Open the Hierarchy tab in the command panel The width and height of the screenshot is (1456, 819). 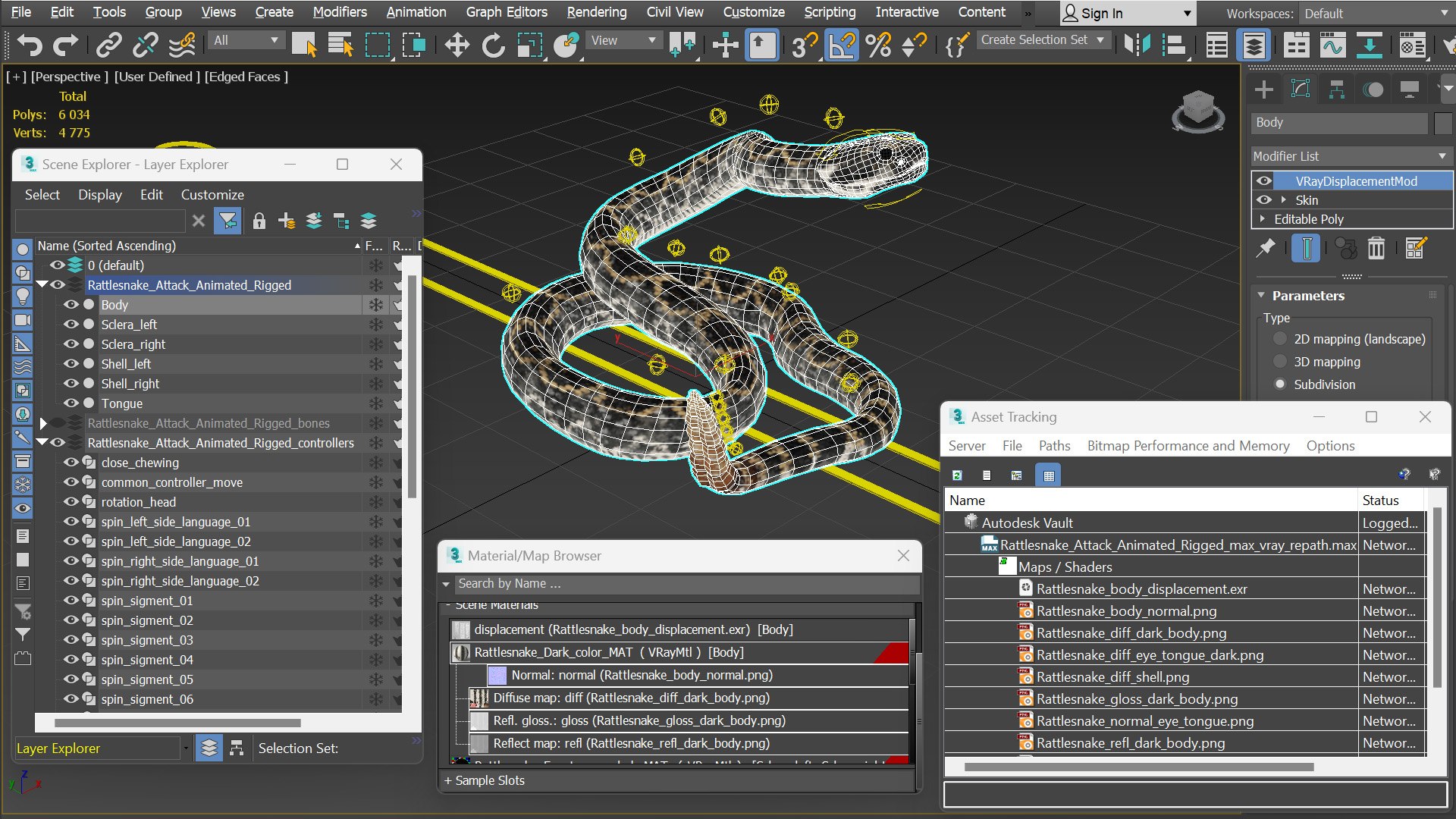[1336, 89]
